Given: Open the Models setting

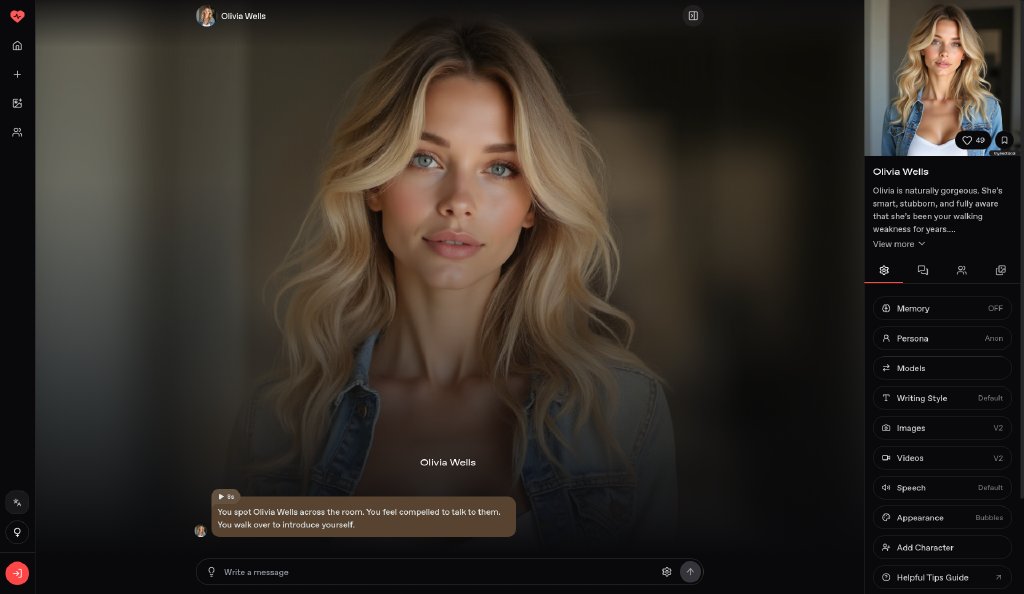Looking at the screenshot, I should point(942,368).
